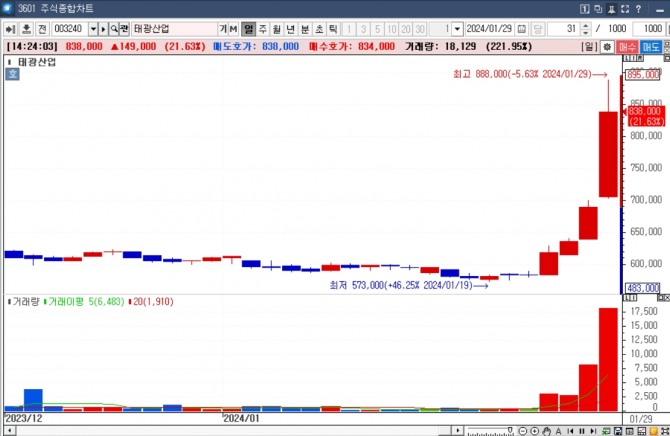Open the calendar picker icon
The height and width of the screenshot is (436, 670).
pos(522,29)
